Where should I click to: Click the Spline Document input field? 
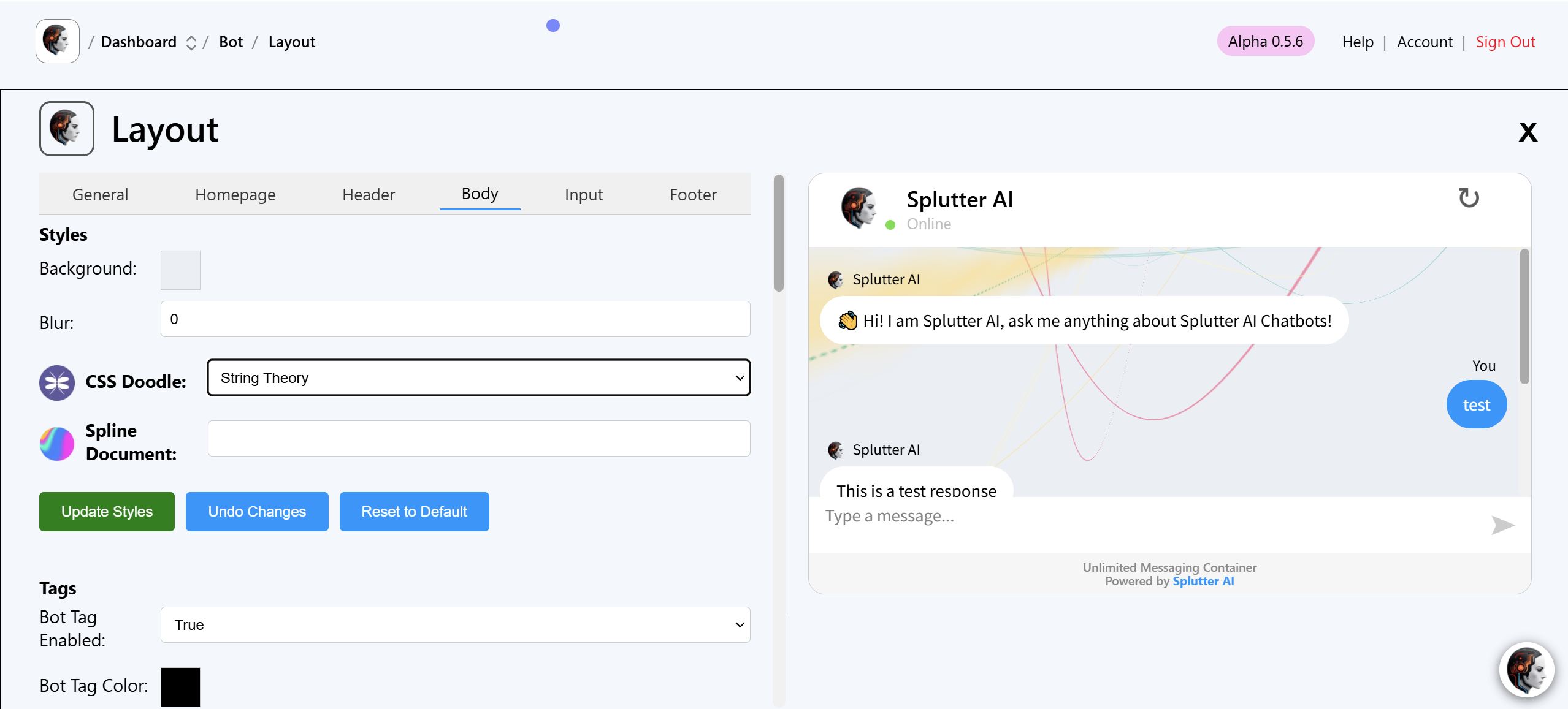478,438
